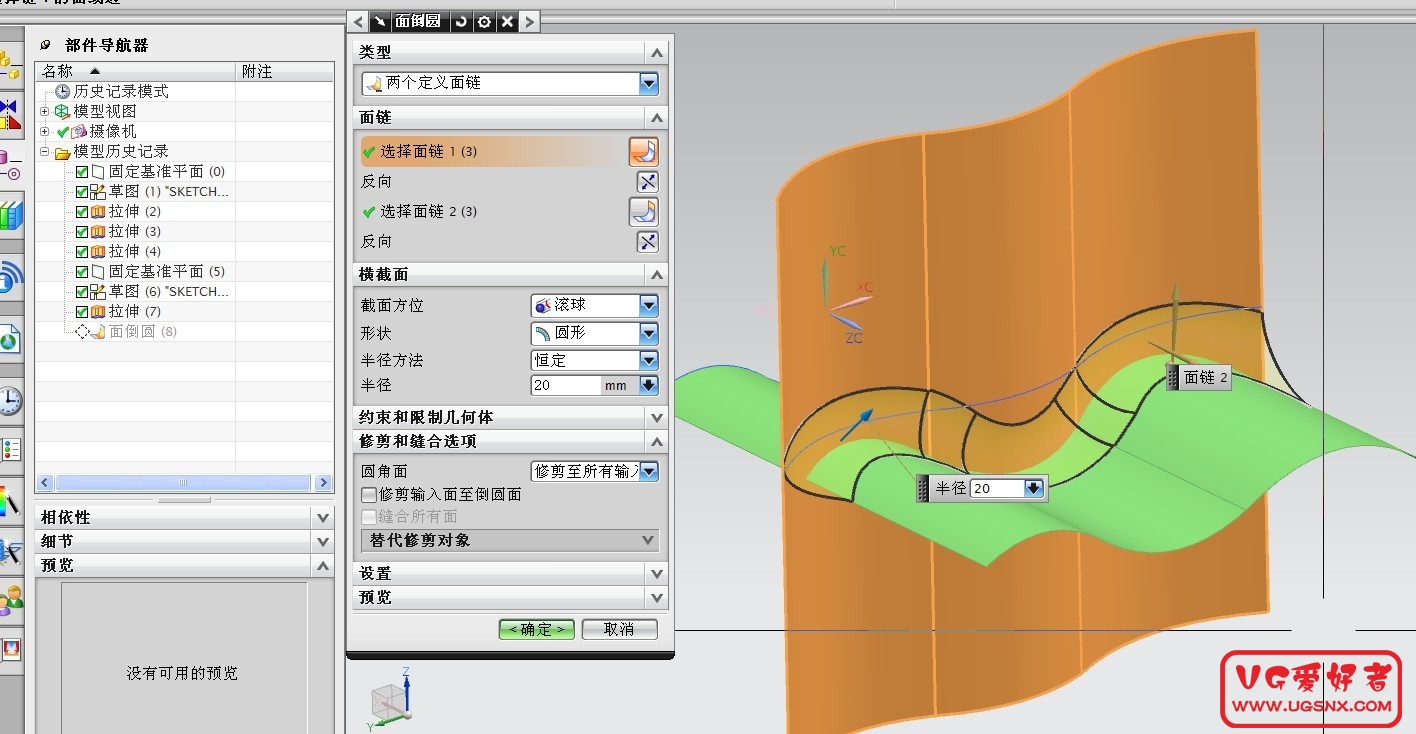Click the dialog reset arrow icon

pyautogui.click(x=460, y=21)
